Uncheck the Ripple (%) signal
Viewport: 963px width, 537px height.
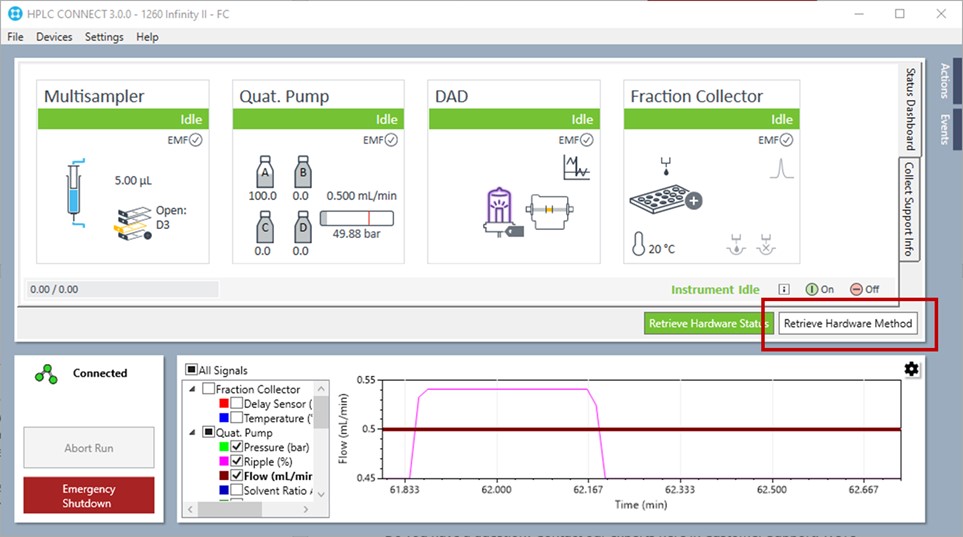236,461
